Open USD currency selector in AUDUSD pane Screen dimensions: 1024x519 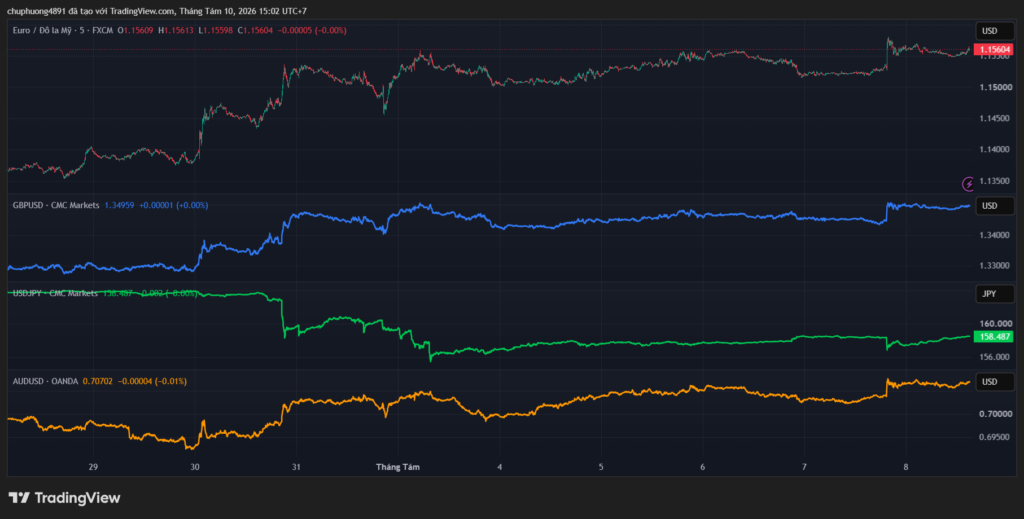pyautogui.click(x=995, y=381)
